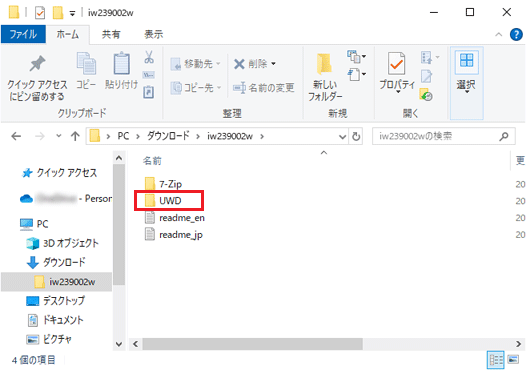Click the scissors Cut icon

(149, 57)
